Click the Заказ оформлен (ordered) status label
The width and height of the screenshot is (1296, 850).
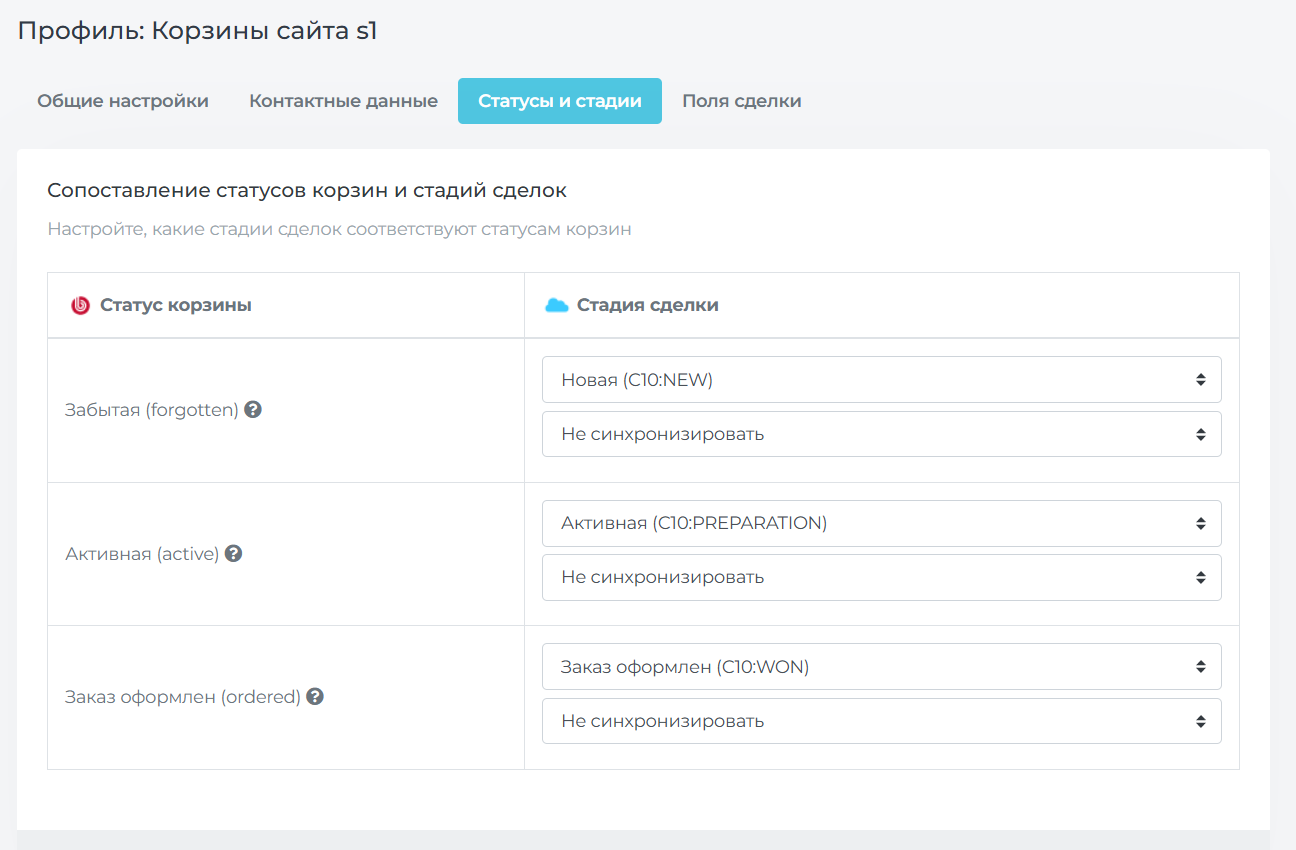tap(182, 697)
